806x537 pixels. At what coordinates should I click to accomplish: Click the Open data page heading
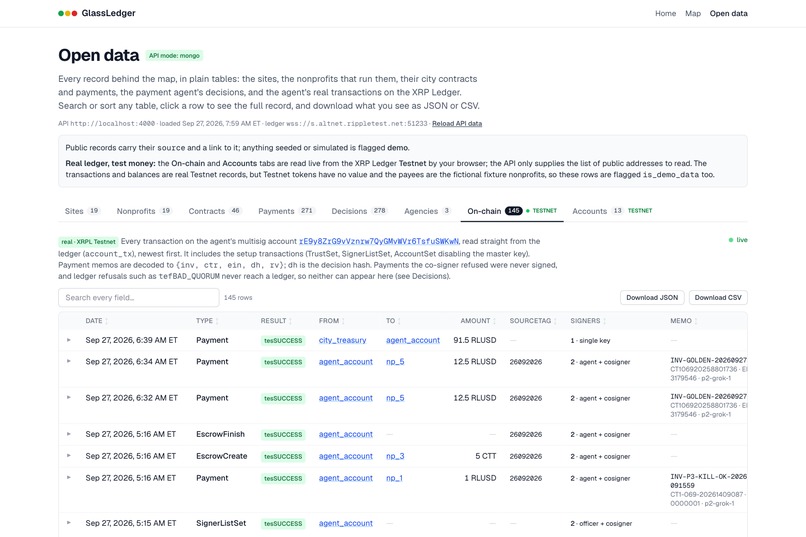click(99, 55)
